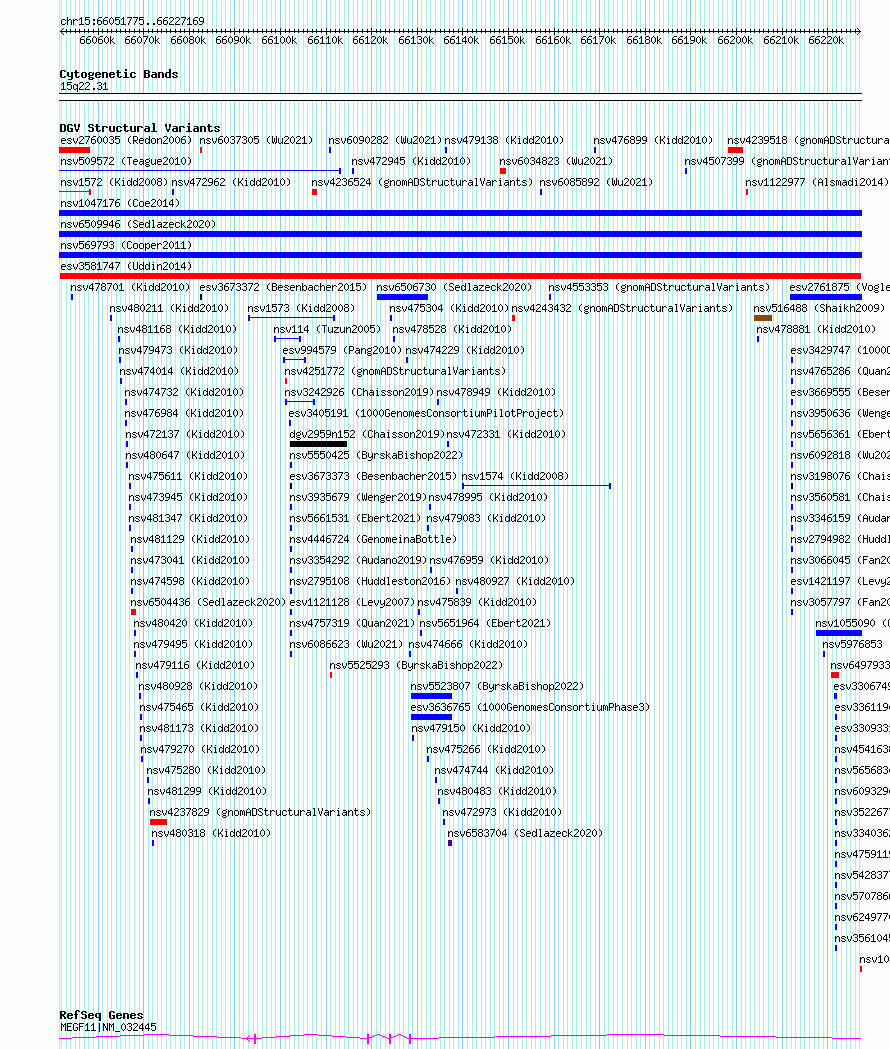
Task: Click nsv4553353 (gnomADStructuralVariants) label
Action: pos(658,286)
